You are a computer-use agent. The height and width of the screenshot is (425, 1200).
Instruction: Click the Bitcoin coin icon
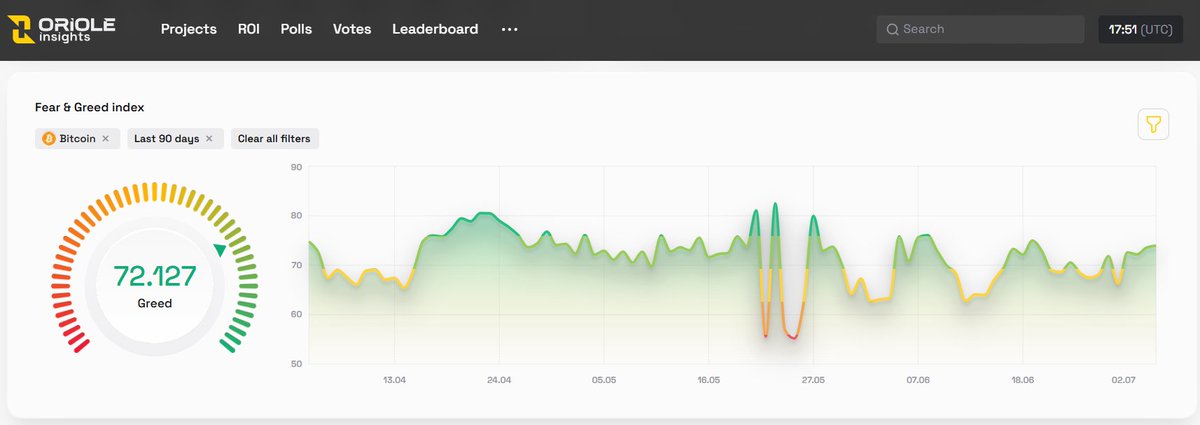coord(48,139)
